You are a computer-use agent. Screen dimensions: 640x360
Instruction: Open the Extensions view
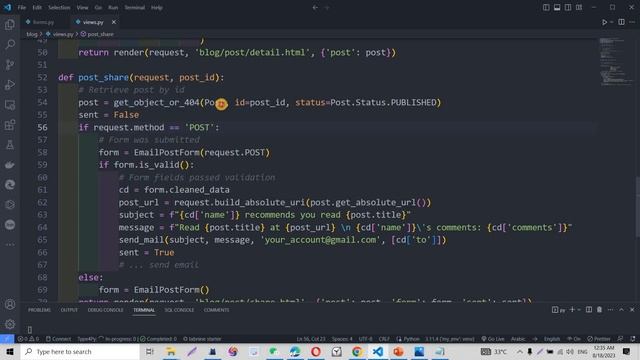[10, 124]
